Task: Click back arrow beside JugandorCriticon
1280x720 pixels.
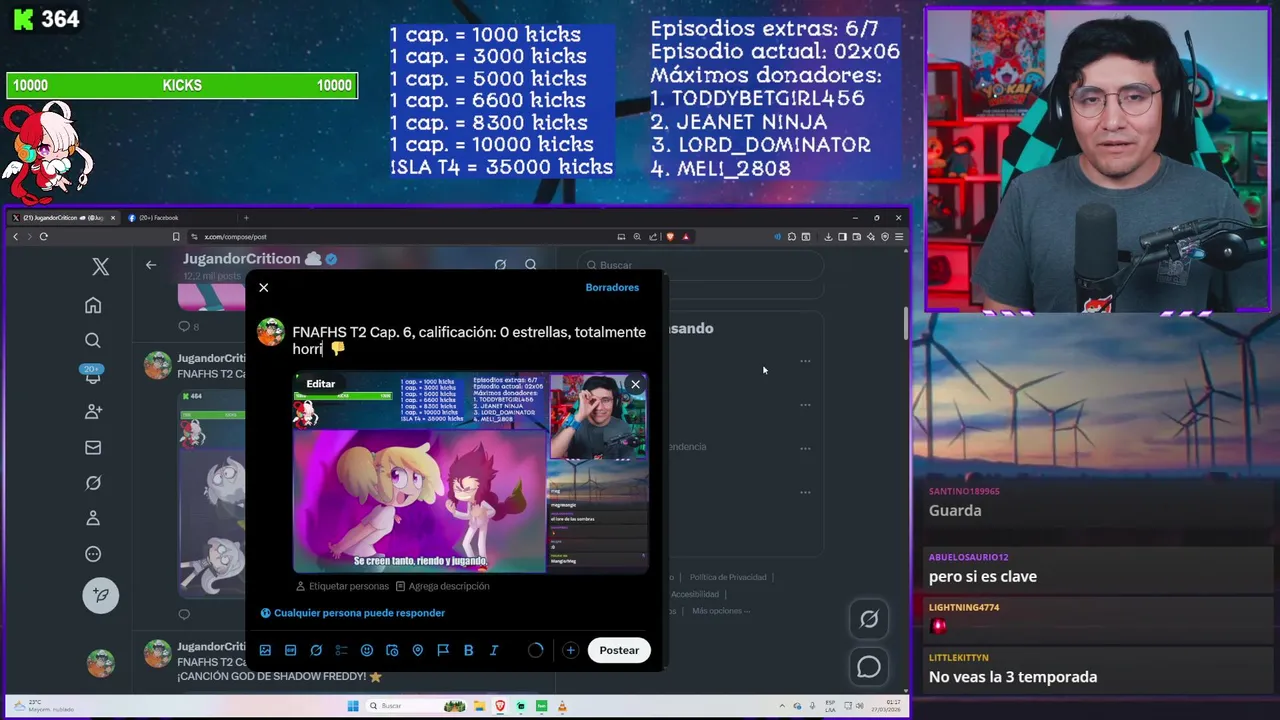Action: tap(151, 265)
